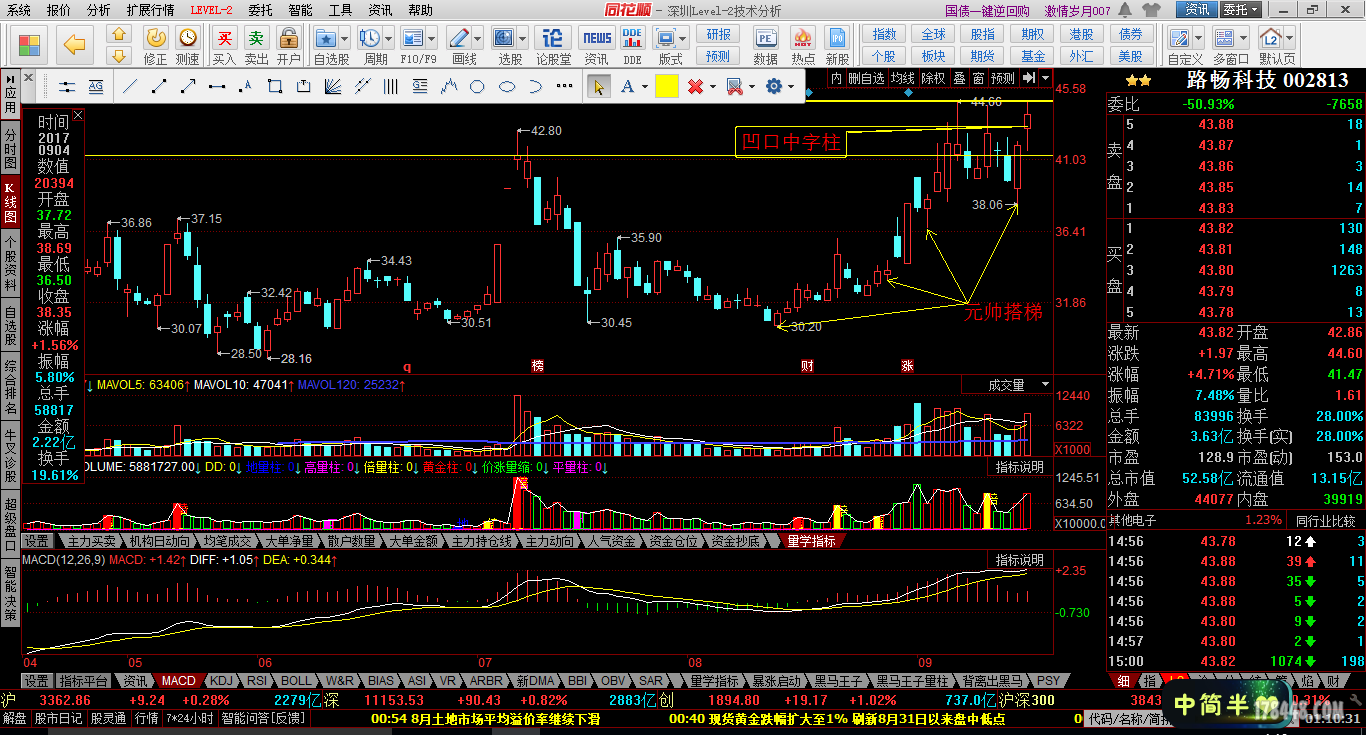This screenshot has width=1366, height=735.
Task: Open the 热点 hot topics icon
Action: pos(803,45)
